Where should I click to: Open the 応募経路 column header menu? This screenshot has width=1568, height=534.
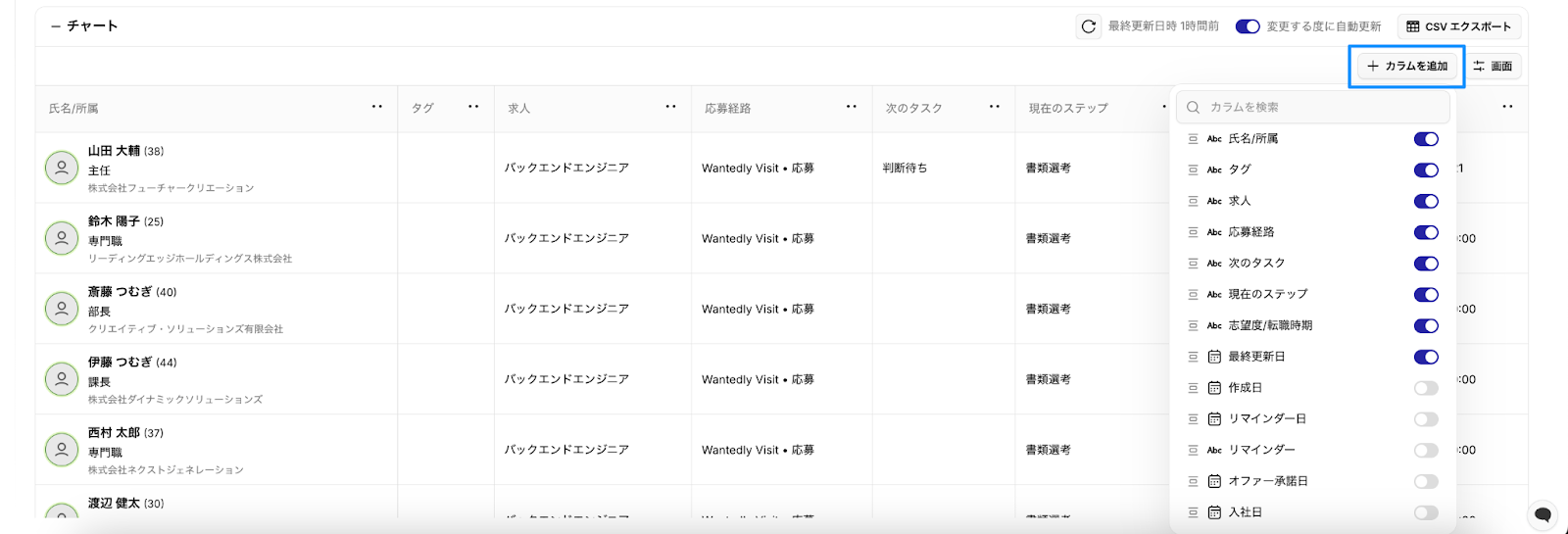(851, 107)
